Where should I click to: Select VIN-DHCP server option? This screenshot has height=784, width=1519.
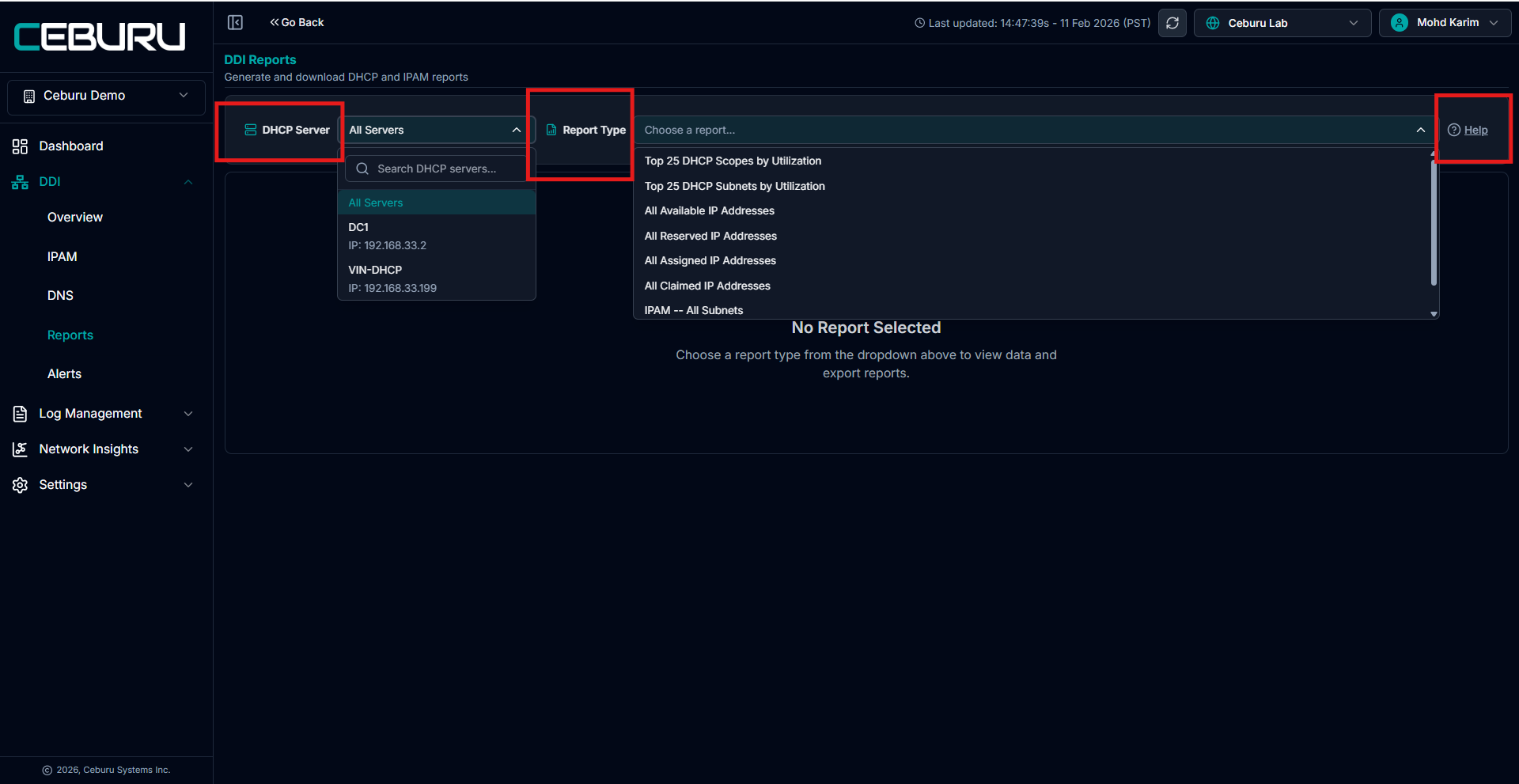(x=437, y=278)
